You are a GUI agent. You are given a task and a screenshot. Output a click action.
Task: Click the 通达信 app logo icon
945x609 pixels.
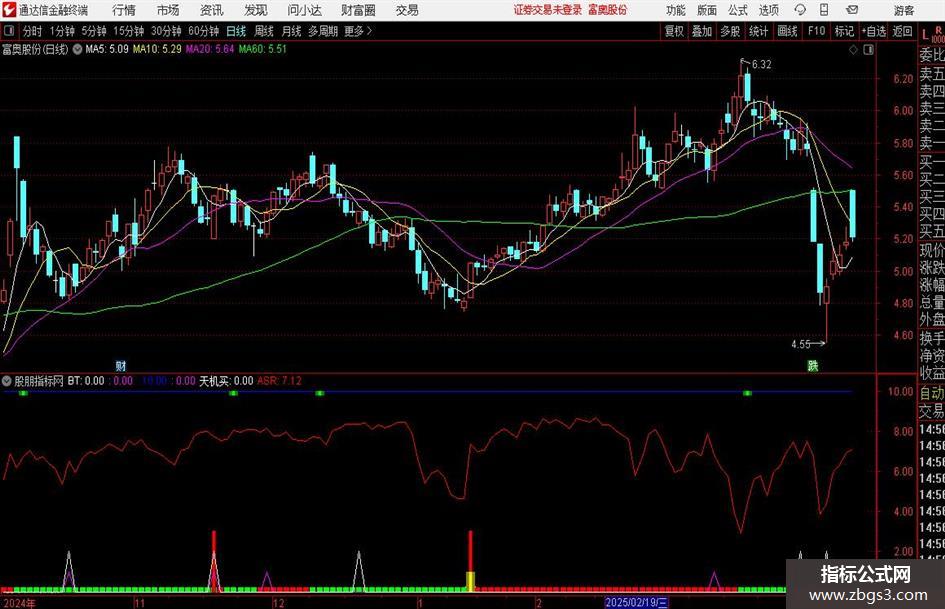(8, 10)
